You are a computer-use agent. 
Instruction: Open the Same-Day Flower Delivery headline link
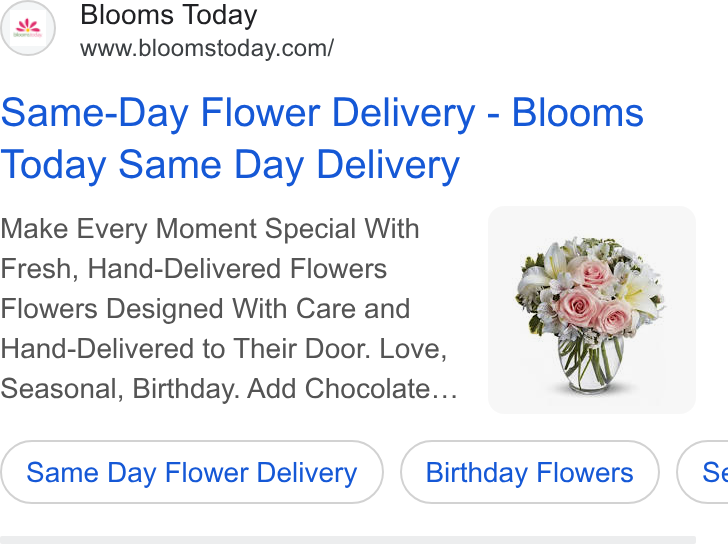322,139
